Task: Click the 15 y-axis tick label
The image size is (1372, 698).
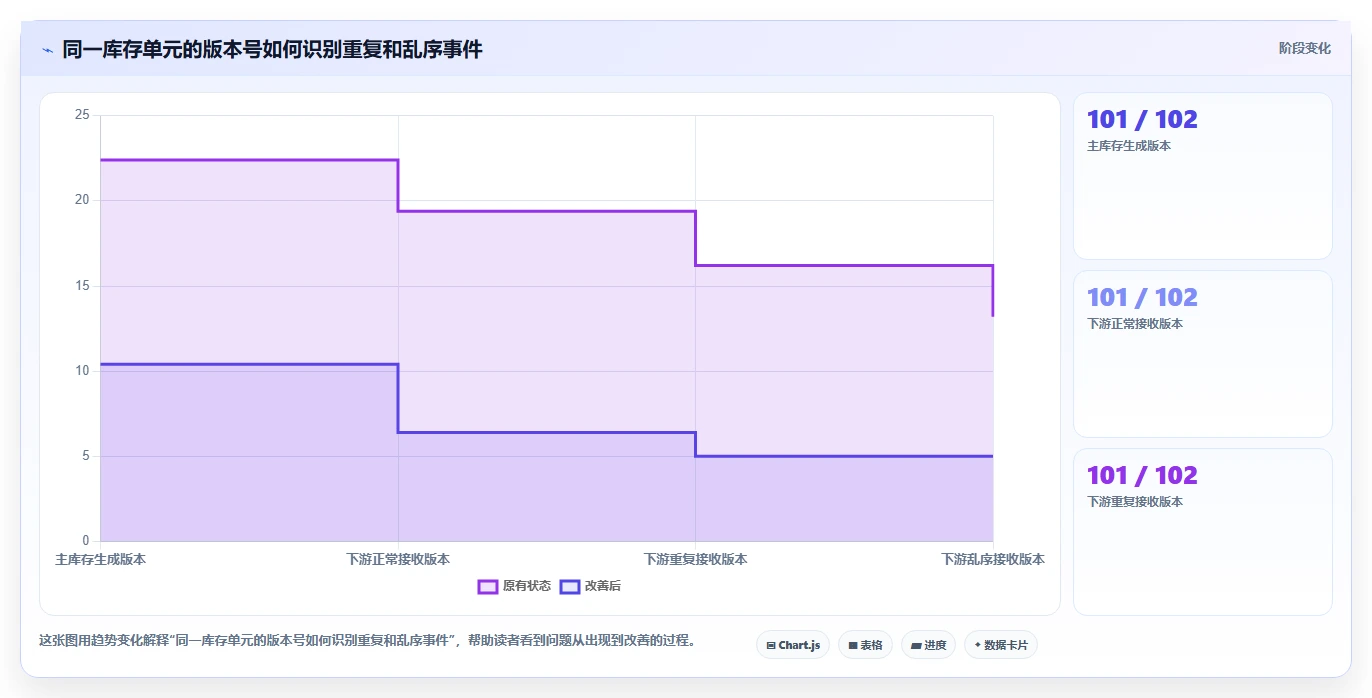Action: 82,286
